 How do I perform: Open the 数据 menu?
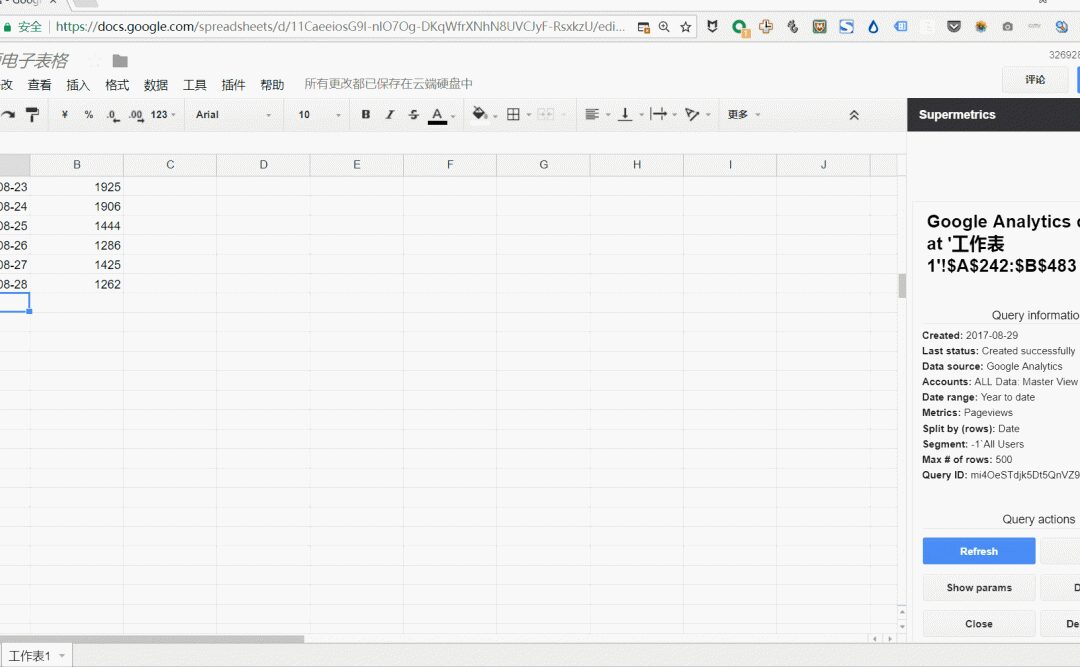coord(156,85)
